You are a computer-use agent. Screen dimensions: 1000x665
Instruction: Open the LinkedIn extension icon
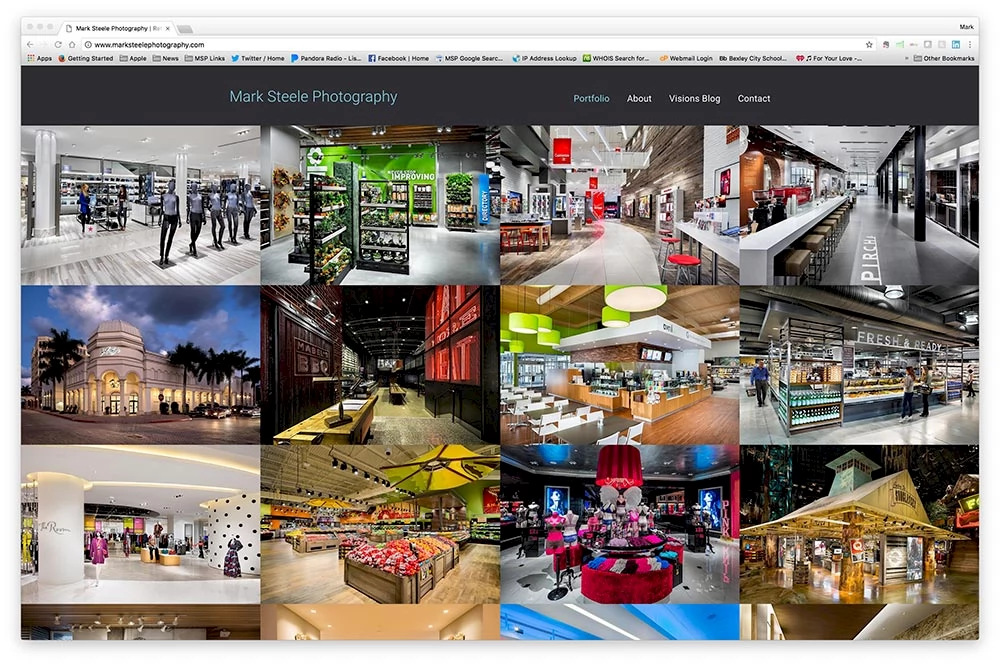(x=955, y=45)
